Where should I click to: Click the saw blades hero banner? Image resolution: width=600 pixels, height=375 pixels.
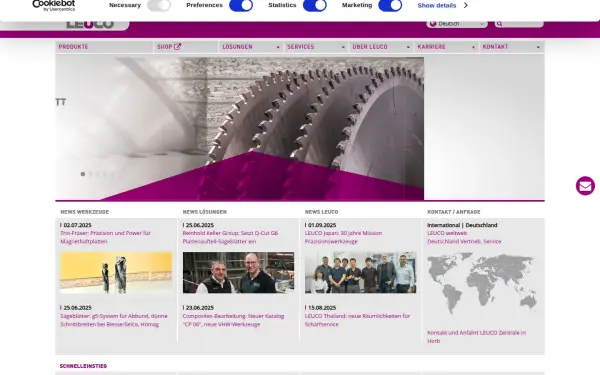tap(240, 129)
